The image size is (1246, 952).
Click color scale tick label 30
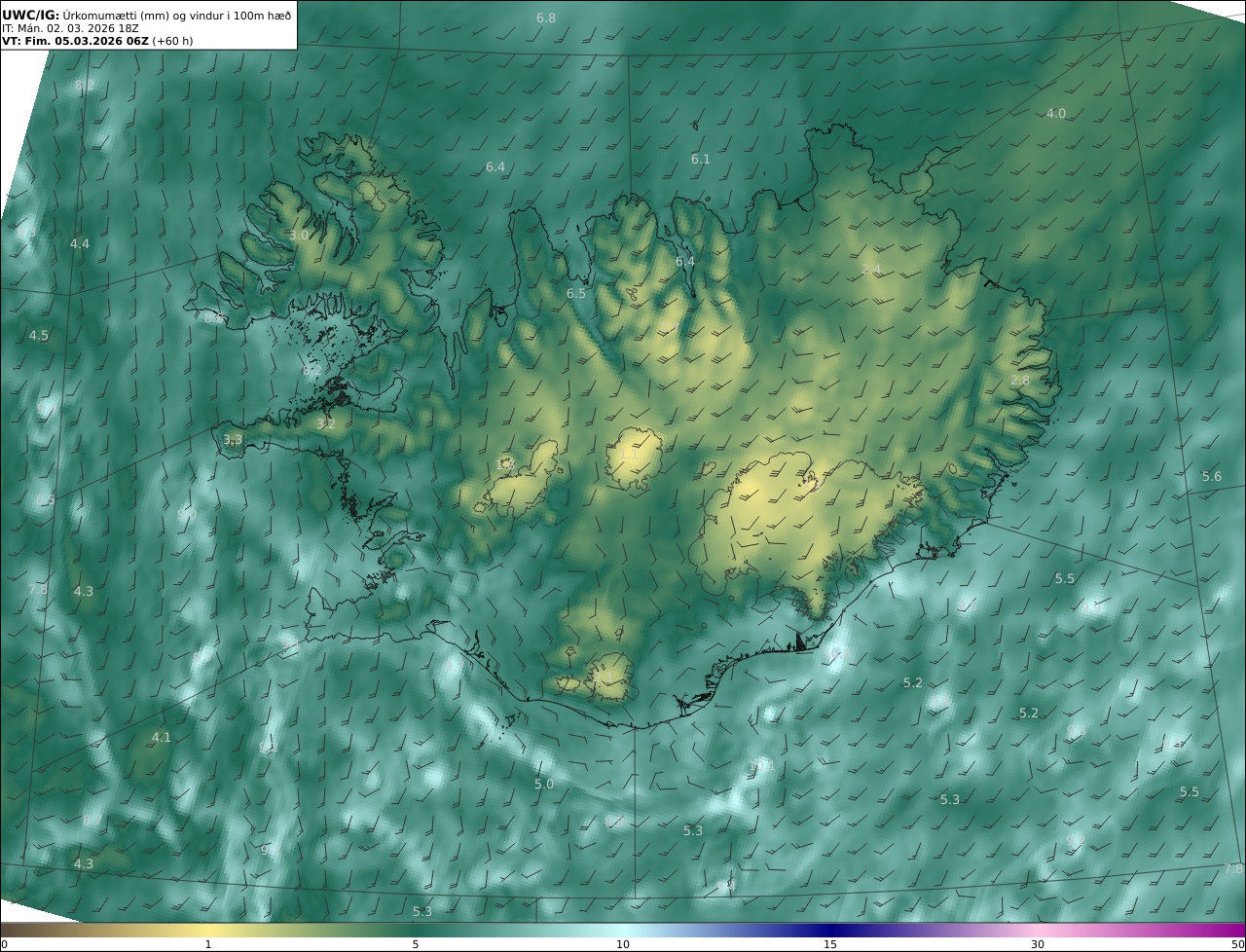(x=1038, y=944)
